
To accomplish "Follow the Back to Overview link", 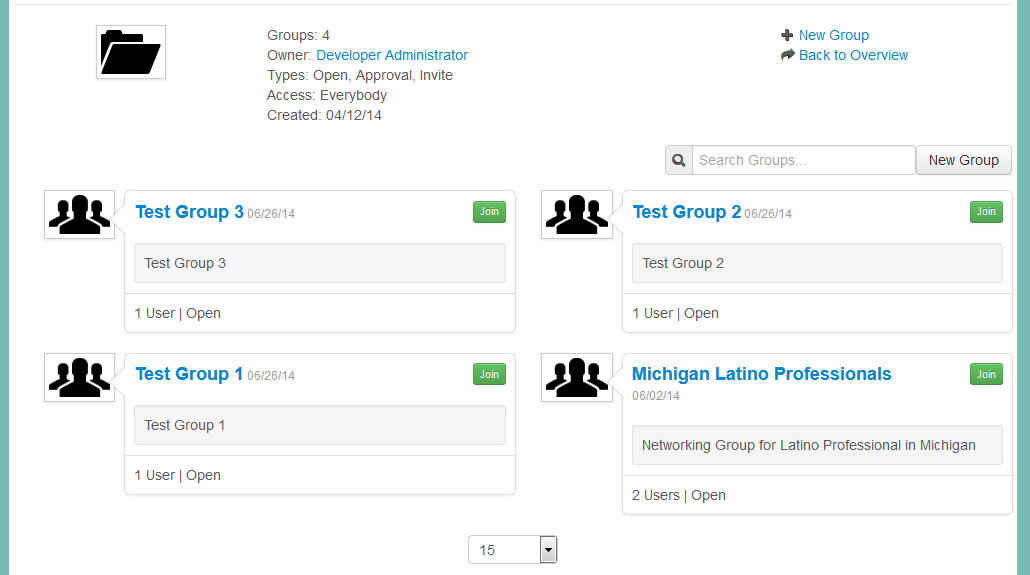I will point(853,55).
